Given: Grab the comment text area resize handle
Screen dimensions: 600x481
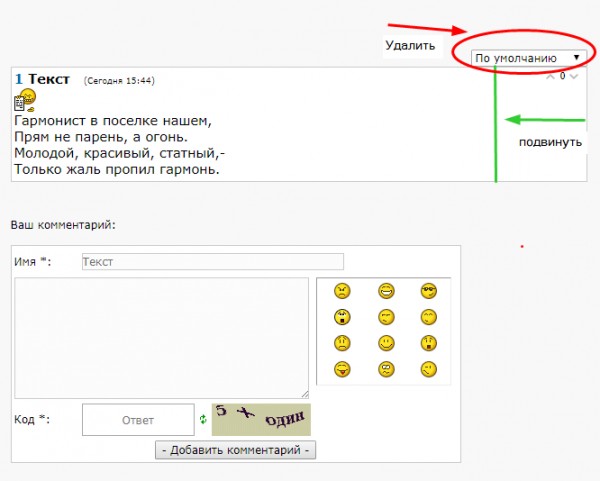Looking at the screenshot, I should point(305,394).
